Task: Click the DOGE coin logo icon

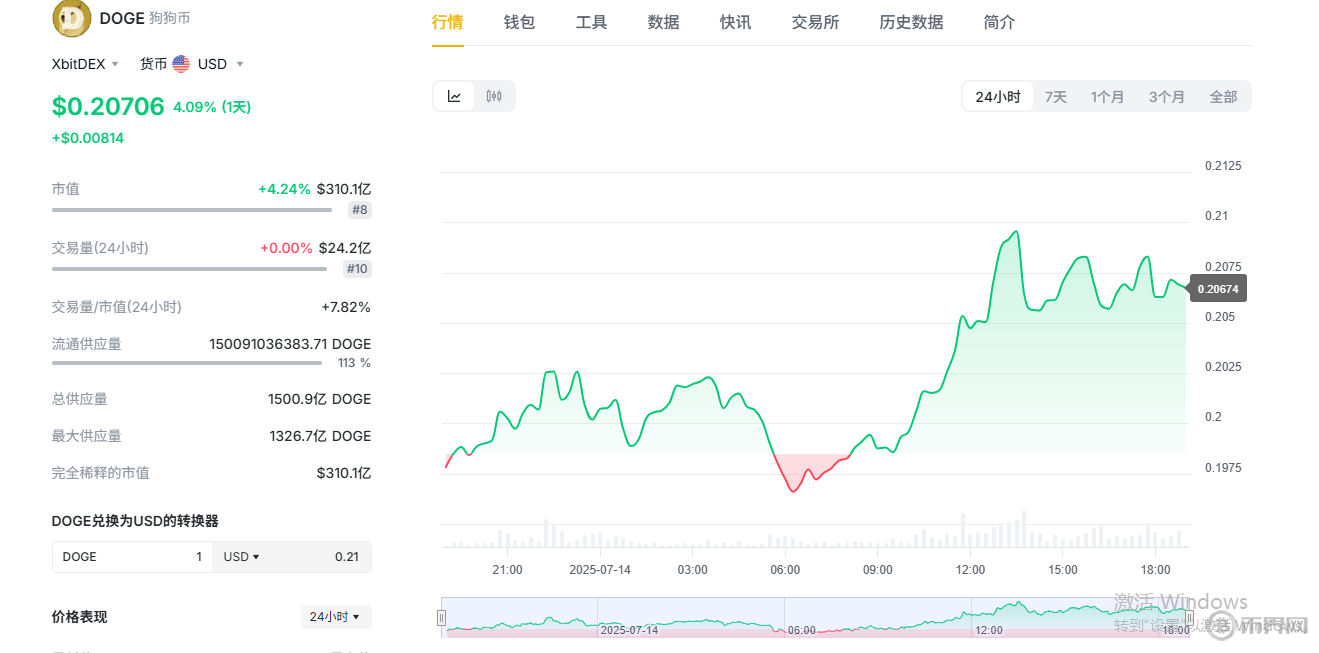Action: coord(71,17)
